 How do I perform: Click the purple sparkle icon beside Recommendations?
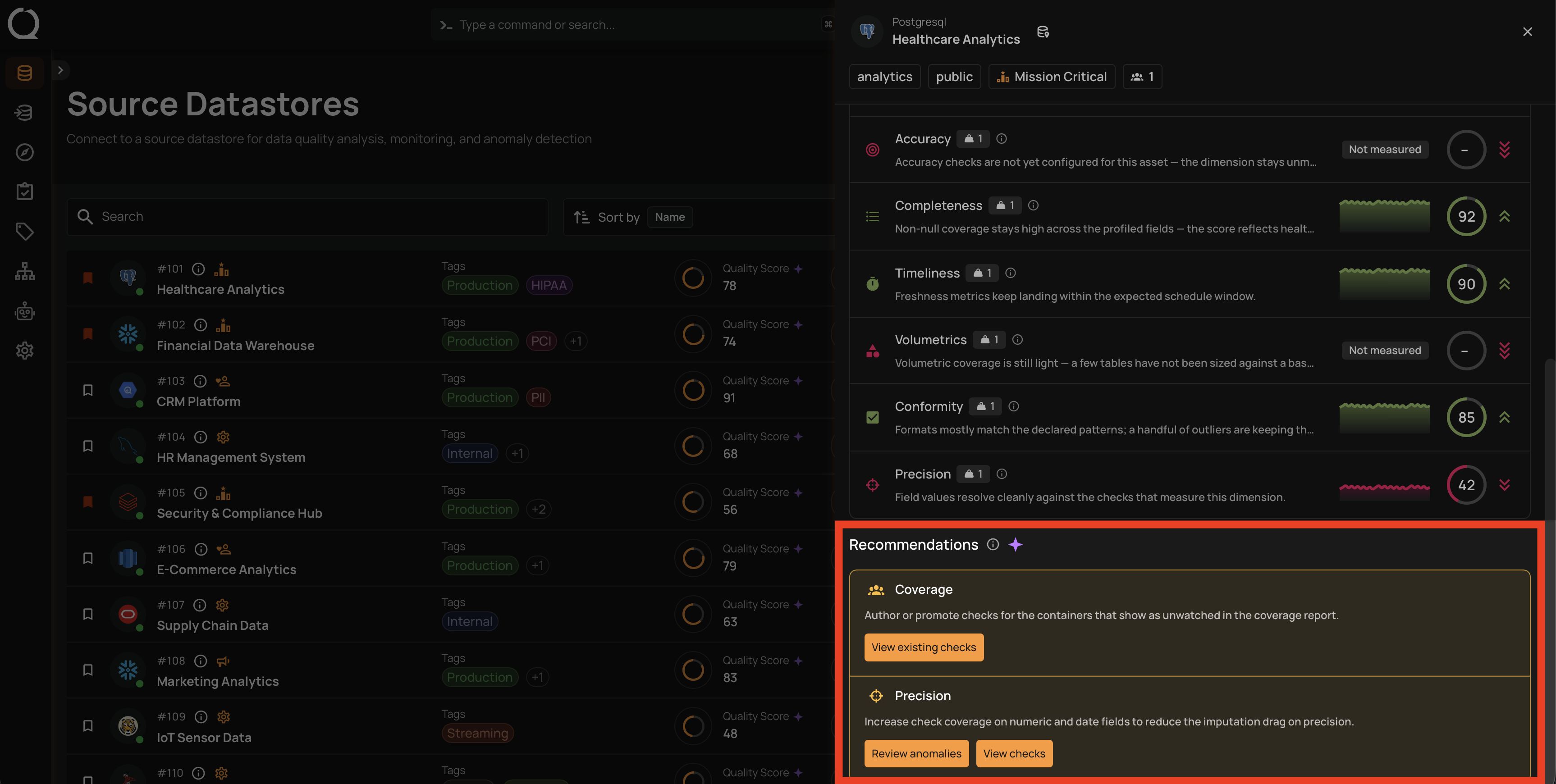point(1016,544)
